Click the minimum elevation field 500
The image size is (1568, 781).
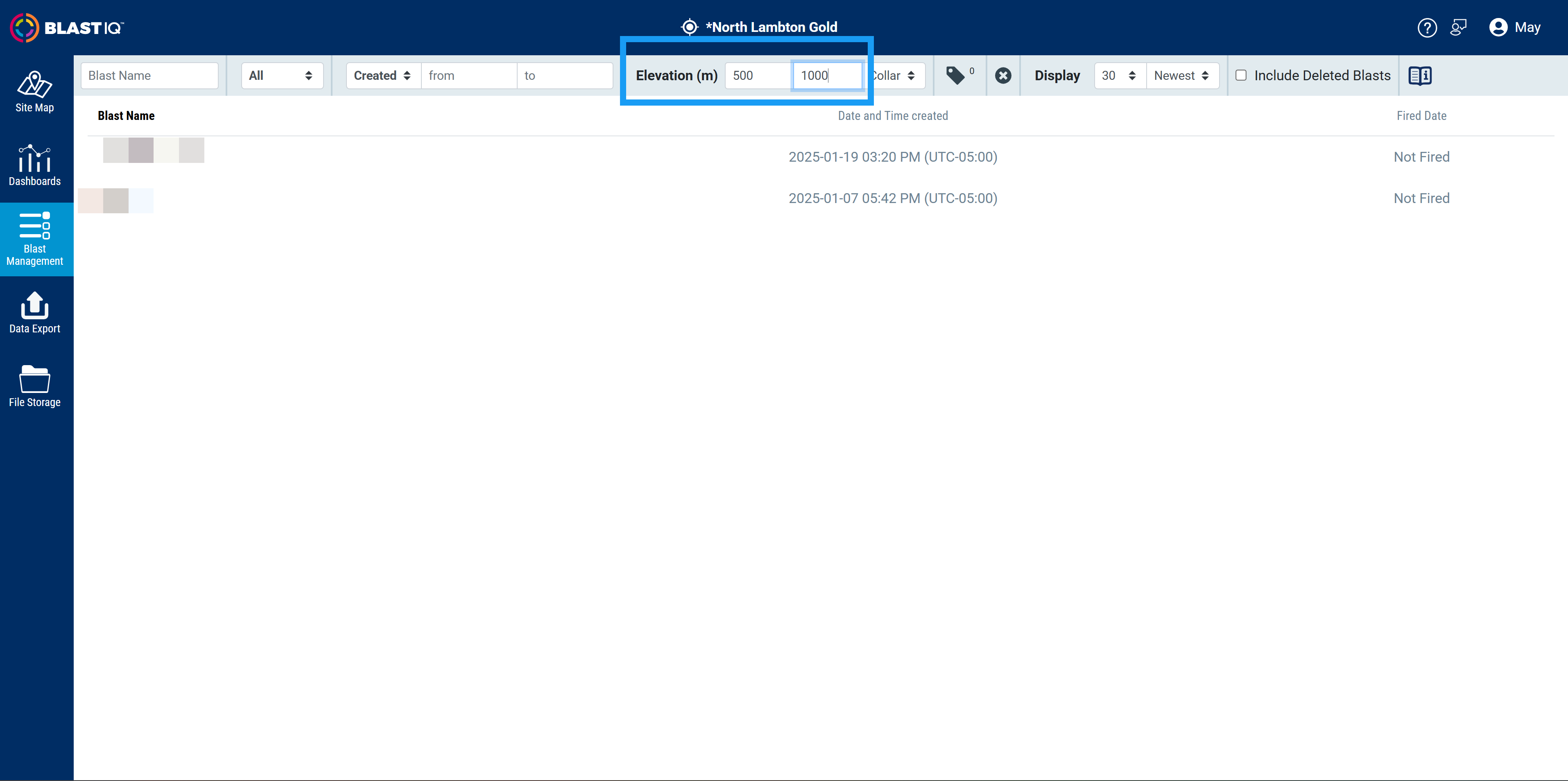coord(758,75)
